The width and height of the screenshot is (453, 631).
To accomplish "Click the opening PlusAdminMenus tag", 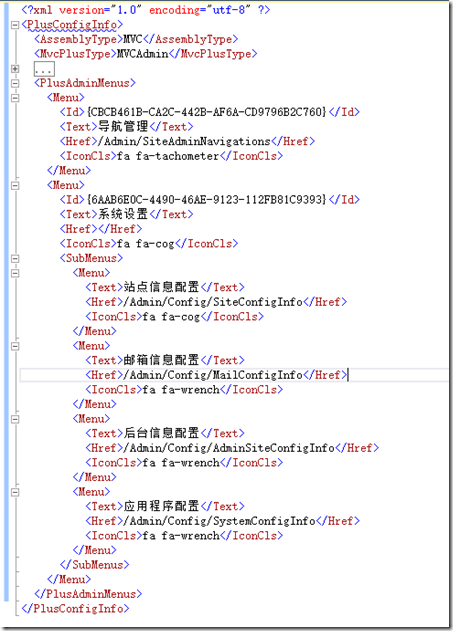I will tap(85, 83).
